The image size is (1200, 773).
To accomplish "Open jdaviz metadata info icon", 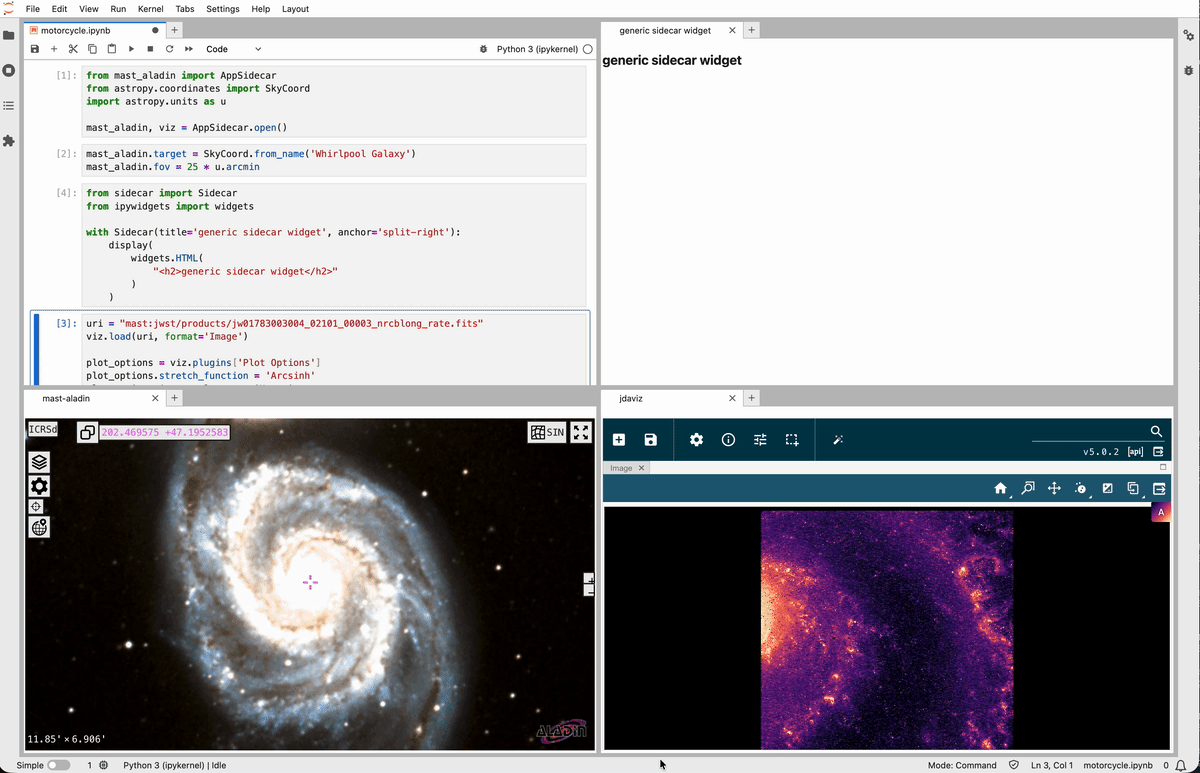I will 728,440.
